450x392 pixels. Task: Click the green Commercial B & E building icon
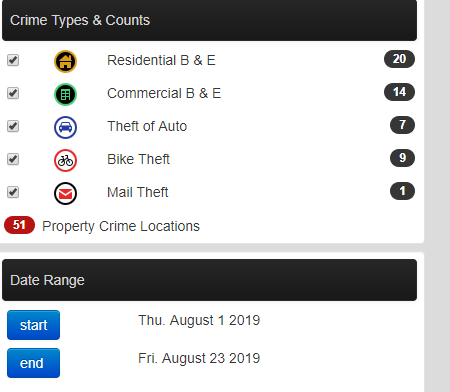pos(65,94)
